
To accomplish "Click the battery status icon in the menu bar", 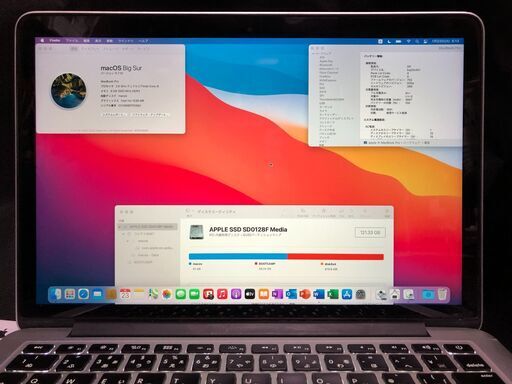I will [x=398, y=41].
